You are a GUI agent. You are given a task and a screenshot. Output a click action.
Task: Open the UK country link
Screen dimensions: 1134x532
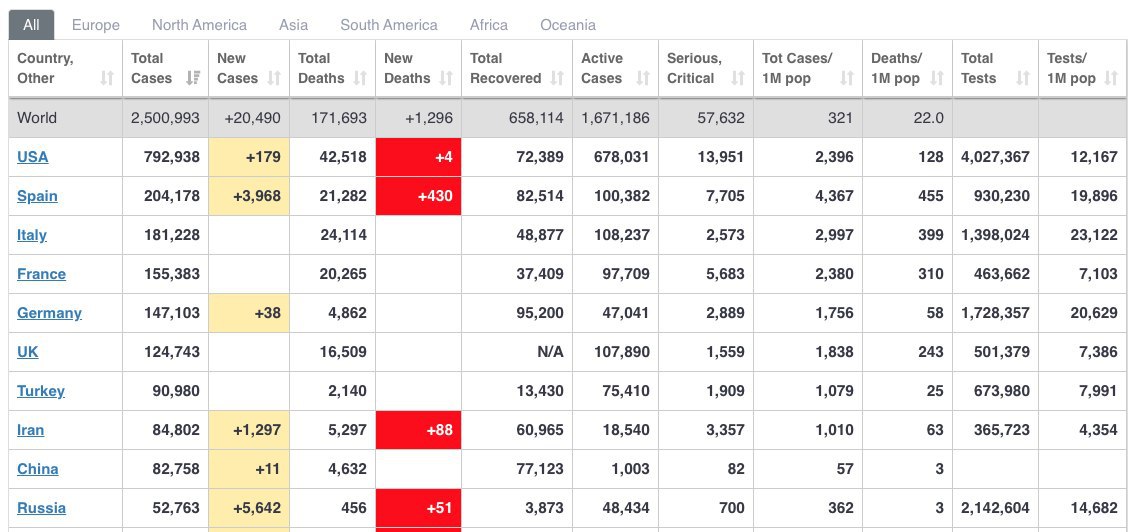click(27, 352)
